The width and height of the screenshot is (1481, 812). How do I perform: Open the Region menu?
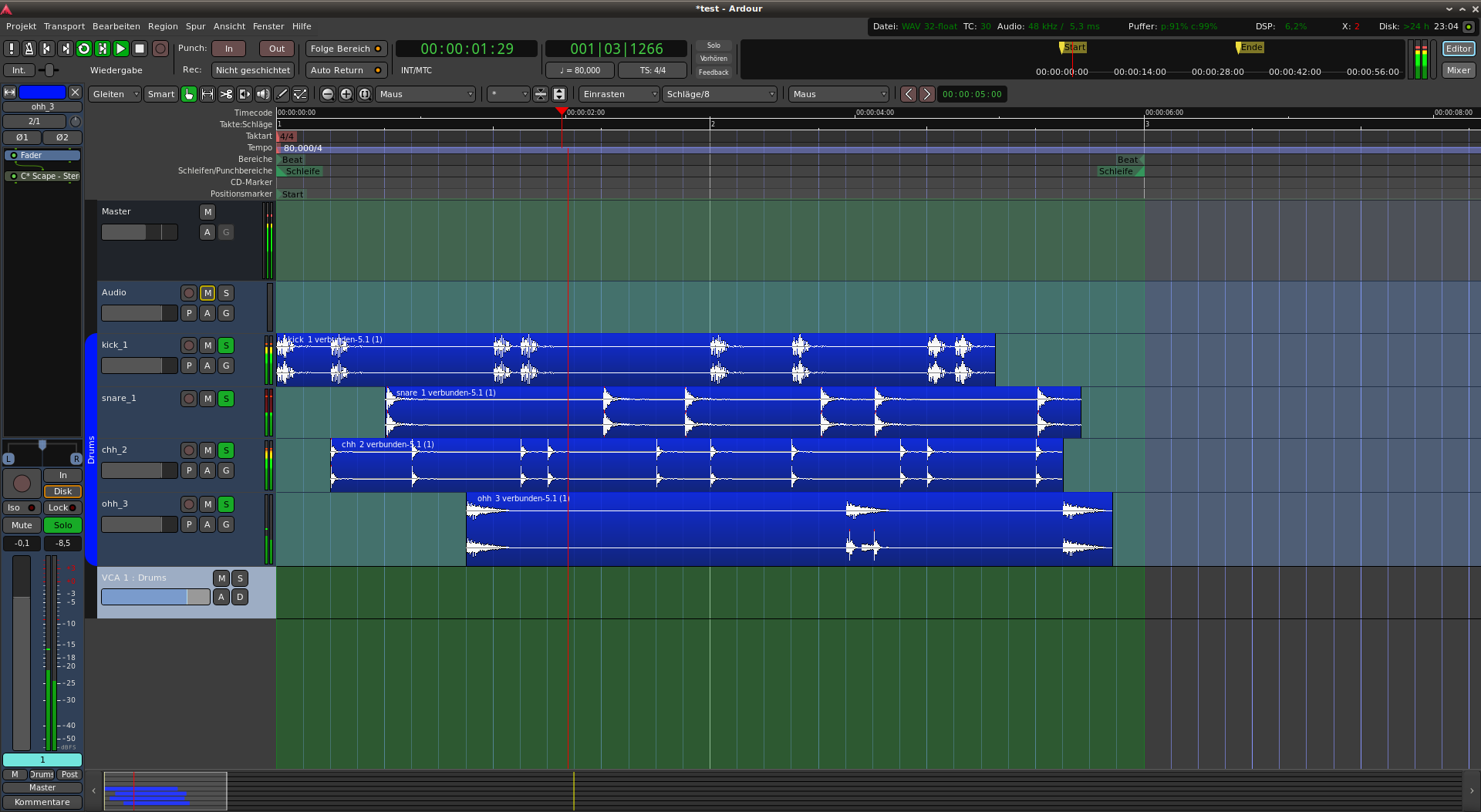(x=163, y=26)
